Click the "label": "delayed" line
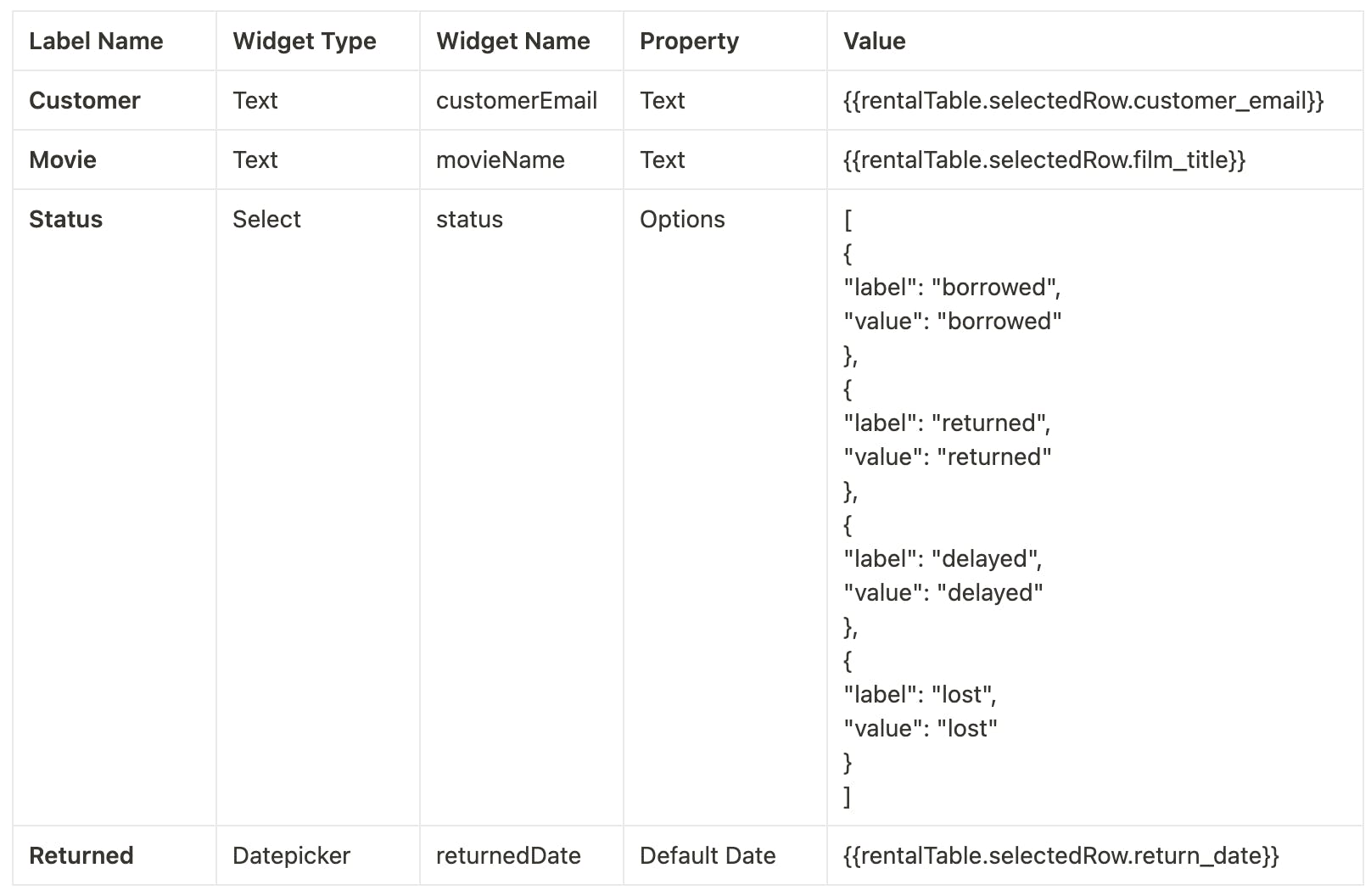This screenshot has width=1371, height=896. 943,558
